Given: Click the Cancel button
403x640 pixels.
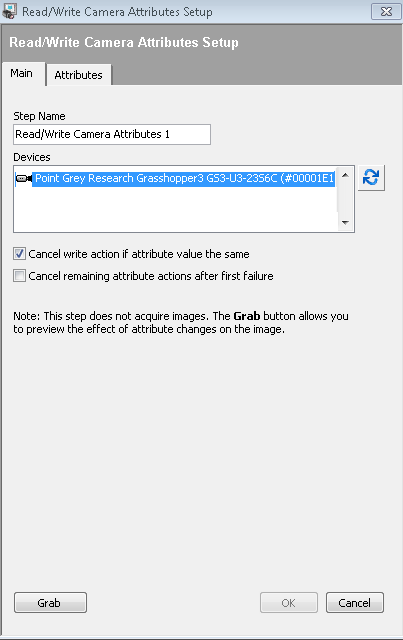Looking at the screenshot, I should tap(354, 602).
